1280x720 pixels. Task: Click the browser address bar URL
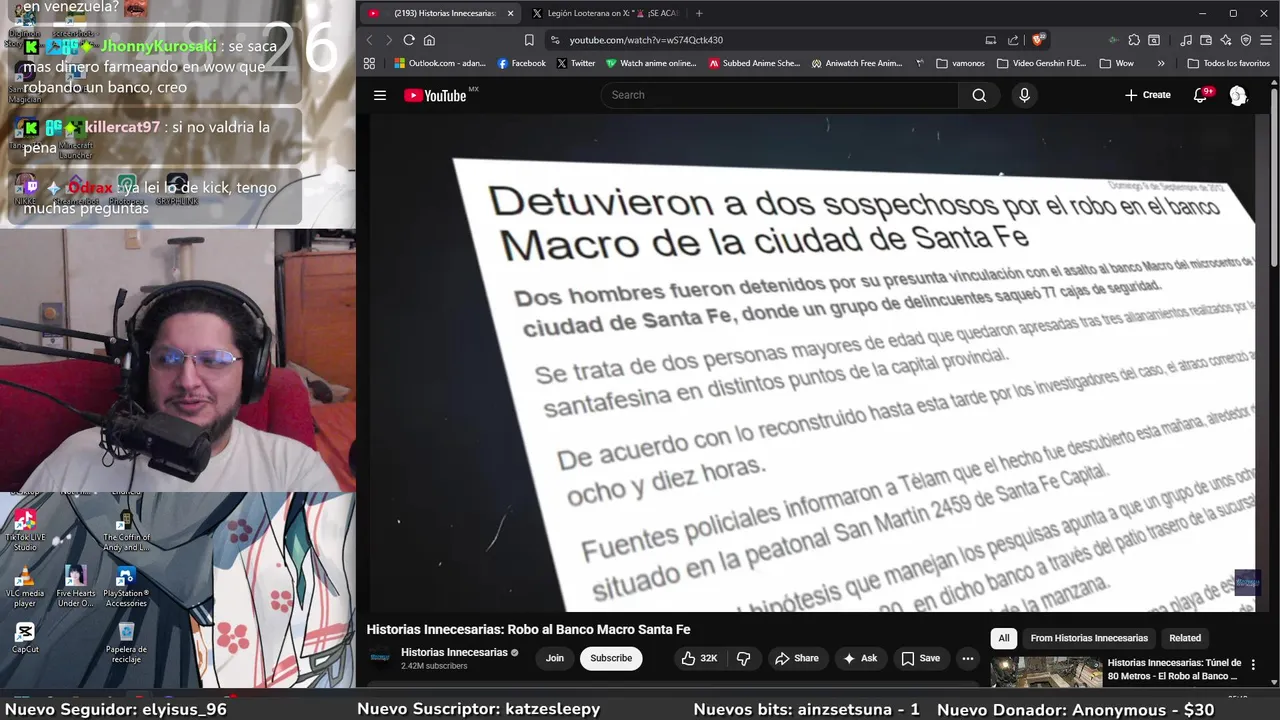646,40
